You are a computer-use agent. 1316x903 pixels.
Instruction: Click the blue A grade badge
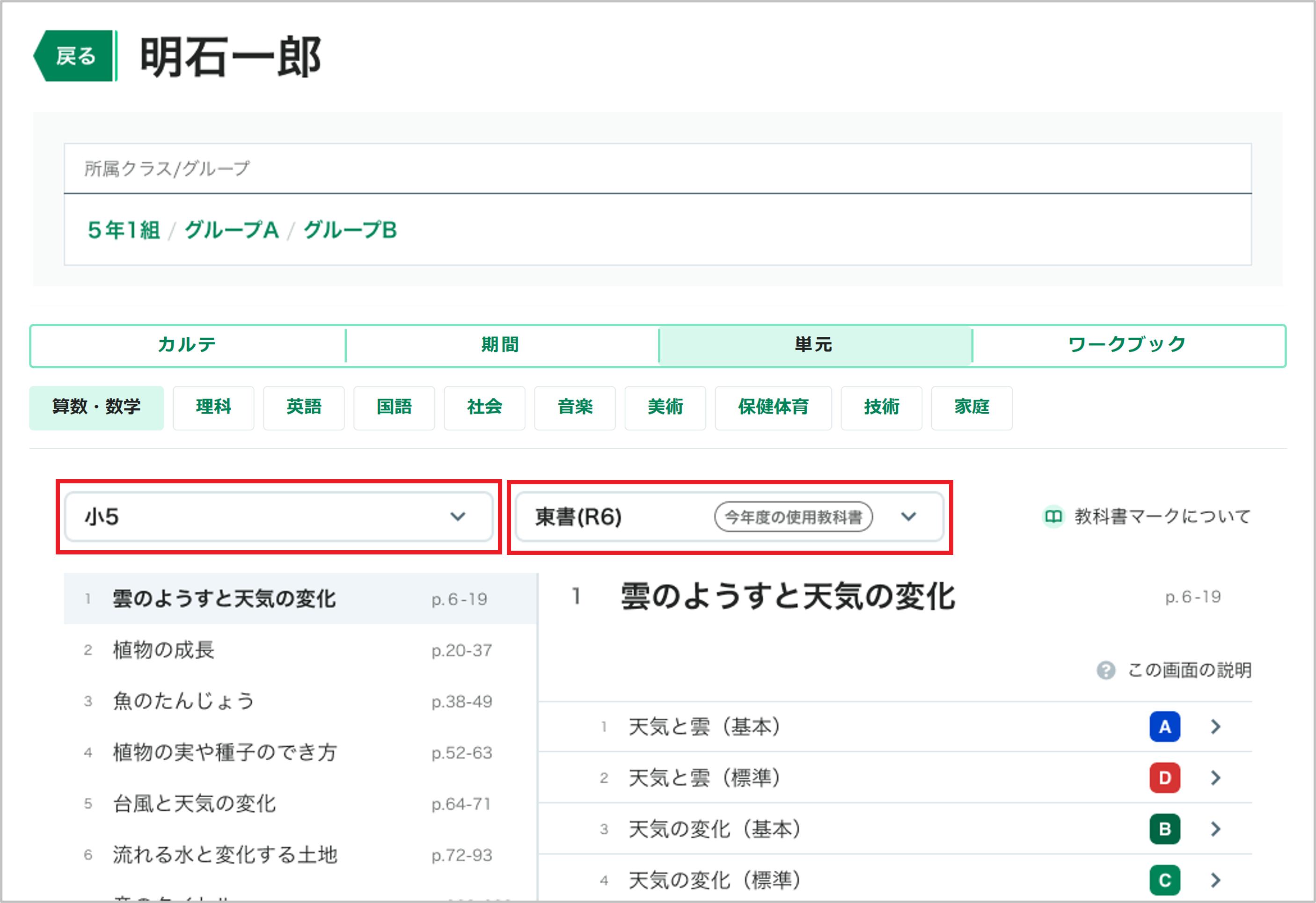tap(1165, 727)
